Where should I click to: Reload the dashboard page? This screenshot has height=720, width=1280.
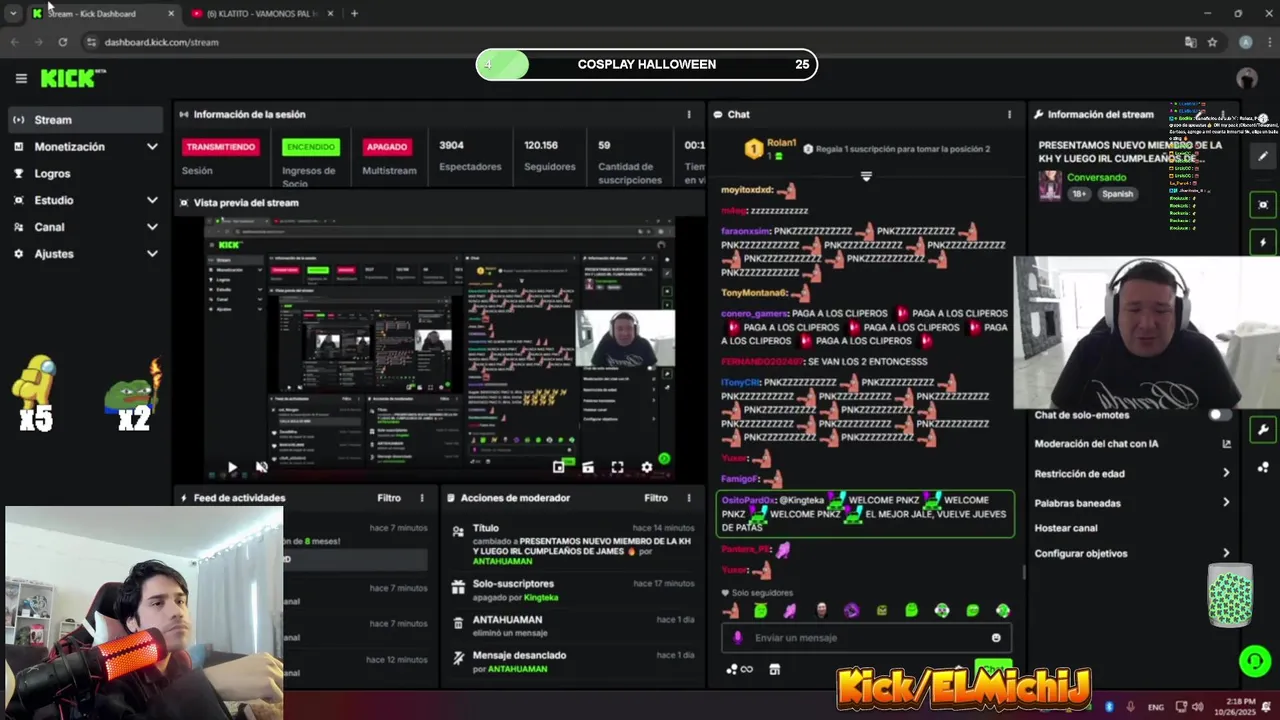[x=62, y=42]
